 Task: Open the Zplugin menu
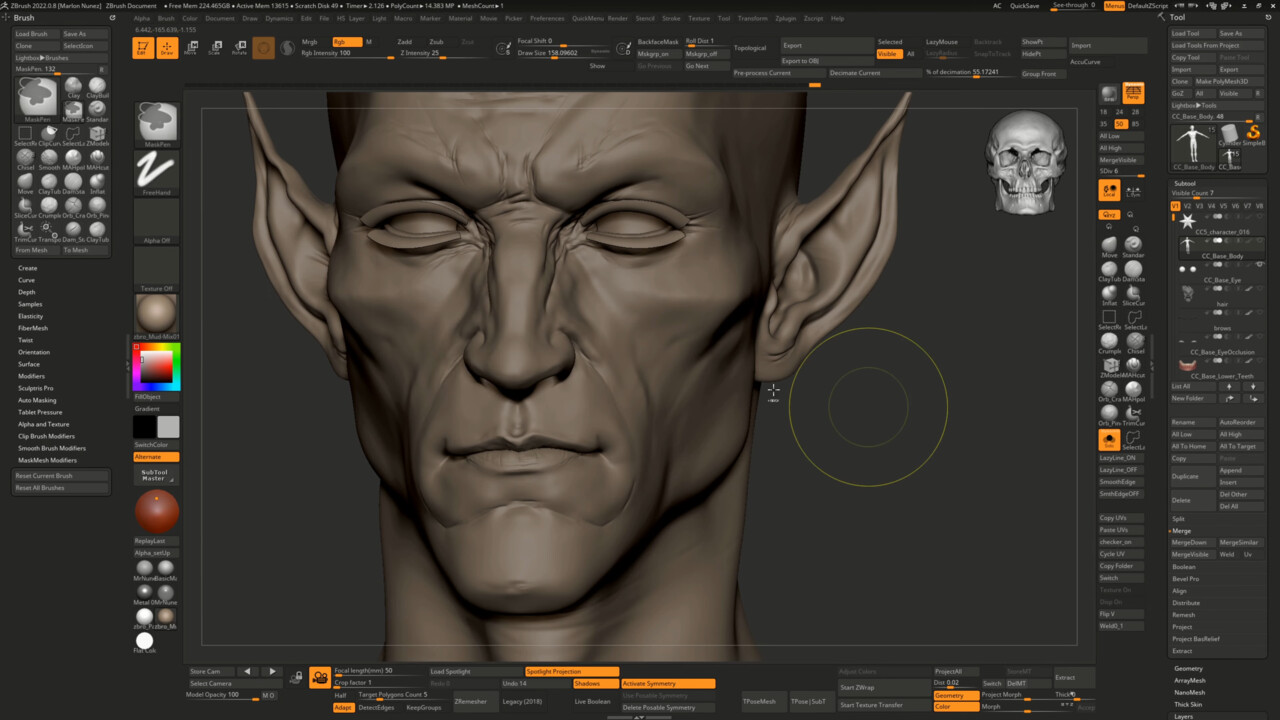[x=786, y=18]
